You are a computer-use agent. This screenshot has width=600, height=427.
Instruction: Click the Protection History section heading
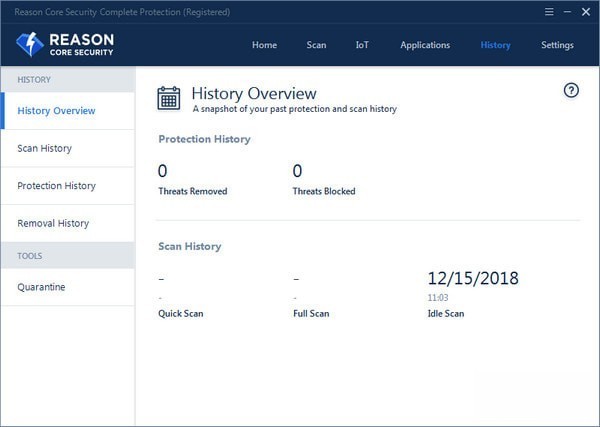(204, 139)
